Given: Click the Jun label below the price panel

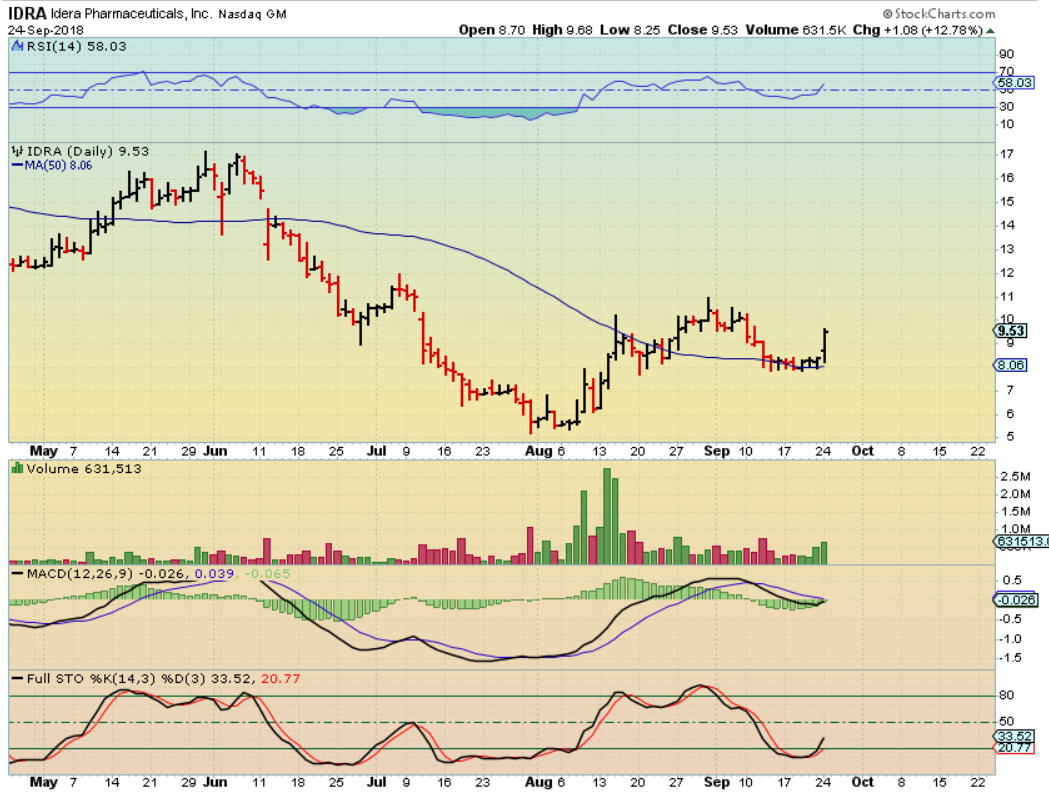Looking at the screenshot, I should pyautogui.click(x=215, y=451).
